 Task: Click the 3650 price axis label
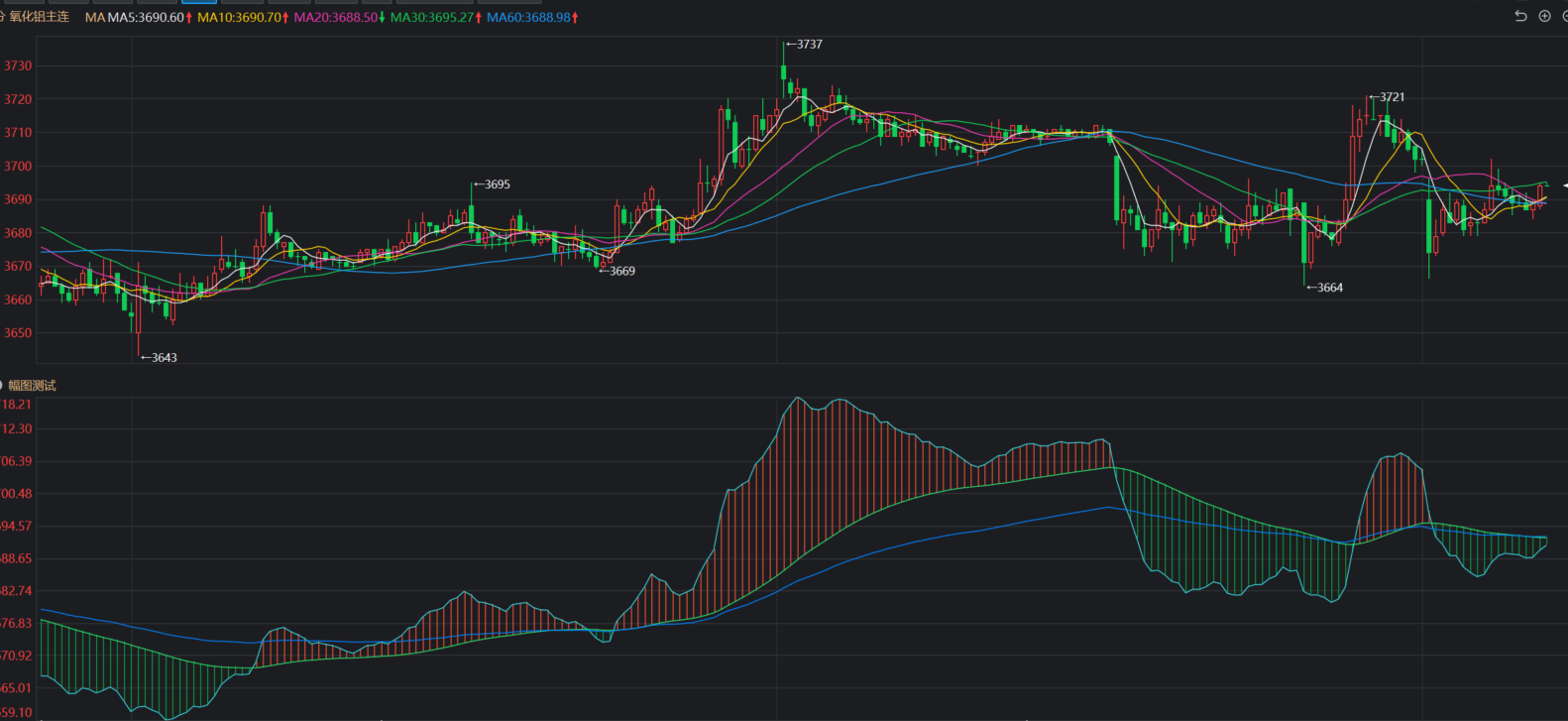[x=18, y=333]
